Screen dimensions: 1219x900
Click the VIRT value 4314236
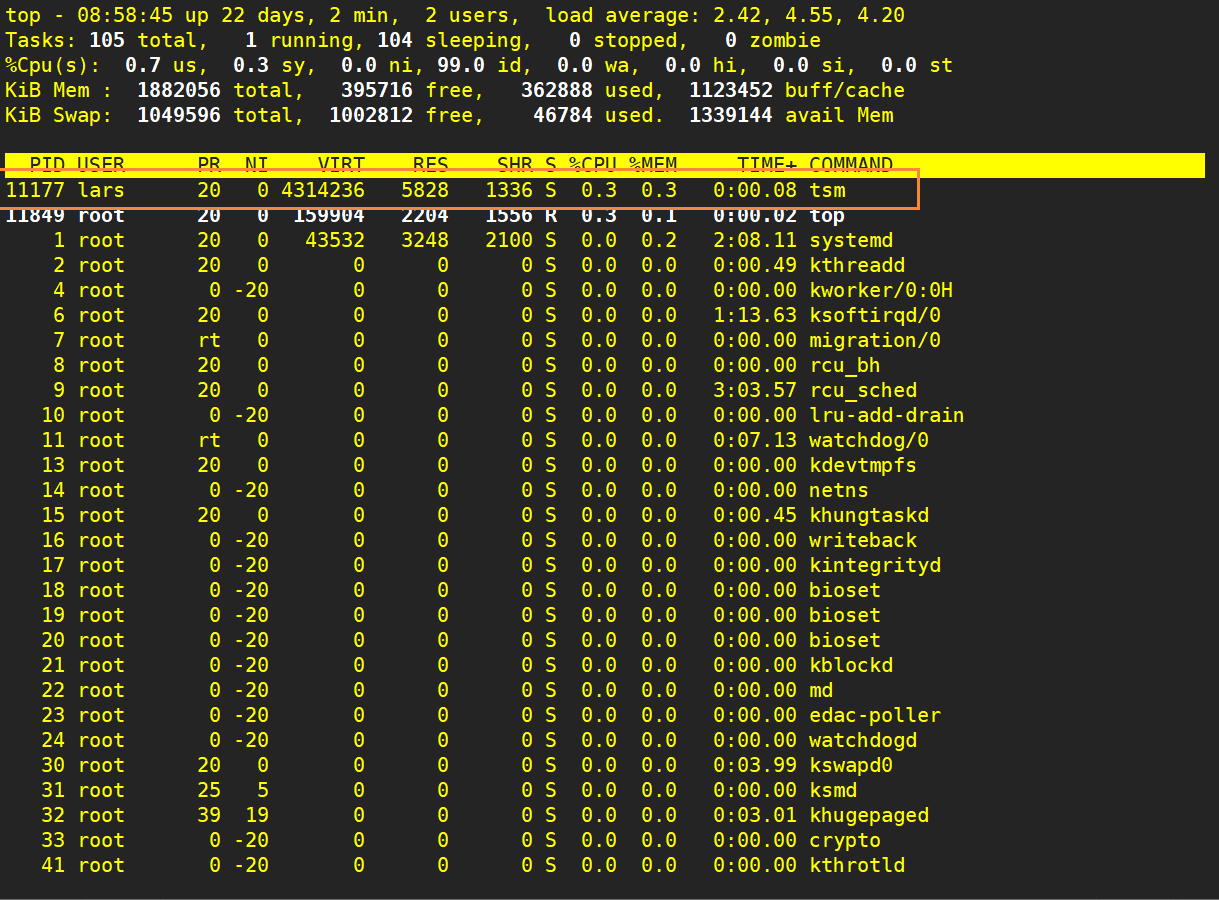point(323,190)
